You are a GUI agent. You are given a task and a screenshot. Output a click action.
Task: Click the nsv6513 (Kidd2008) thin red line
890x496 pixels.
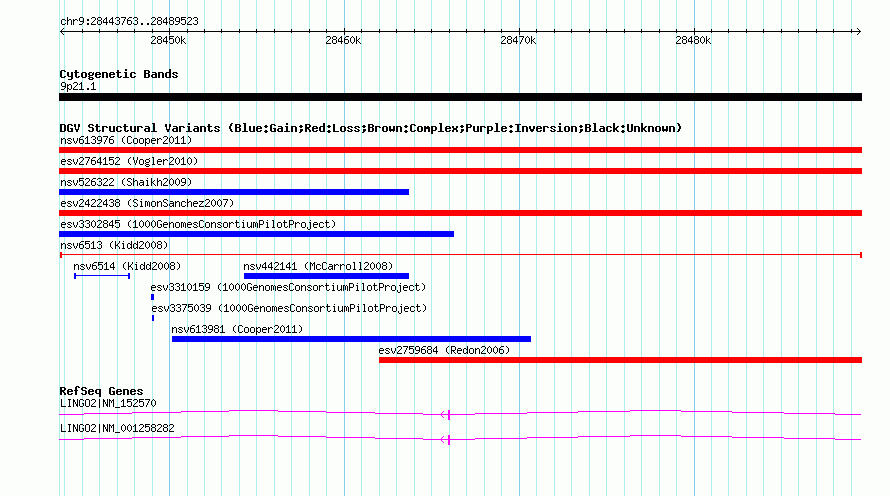pyautogui.click(x=460, y=255)
